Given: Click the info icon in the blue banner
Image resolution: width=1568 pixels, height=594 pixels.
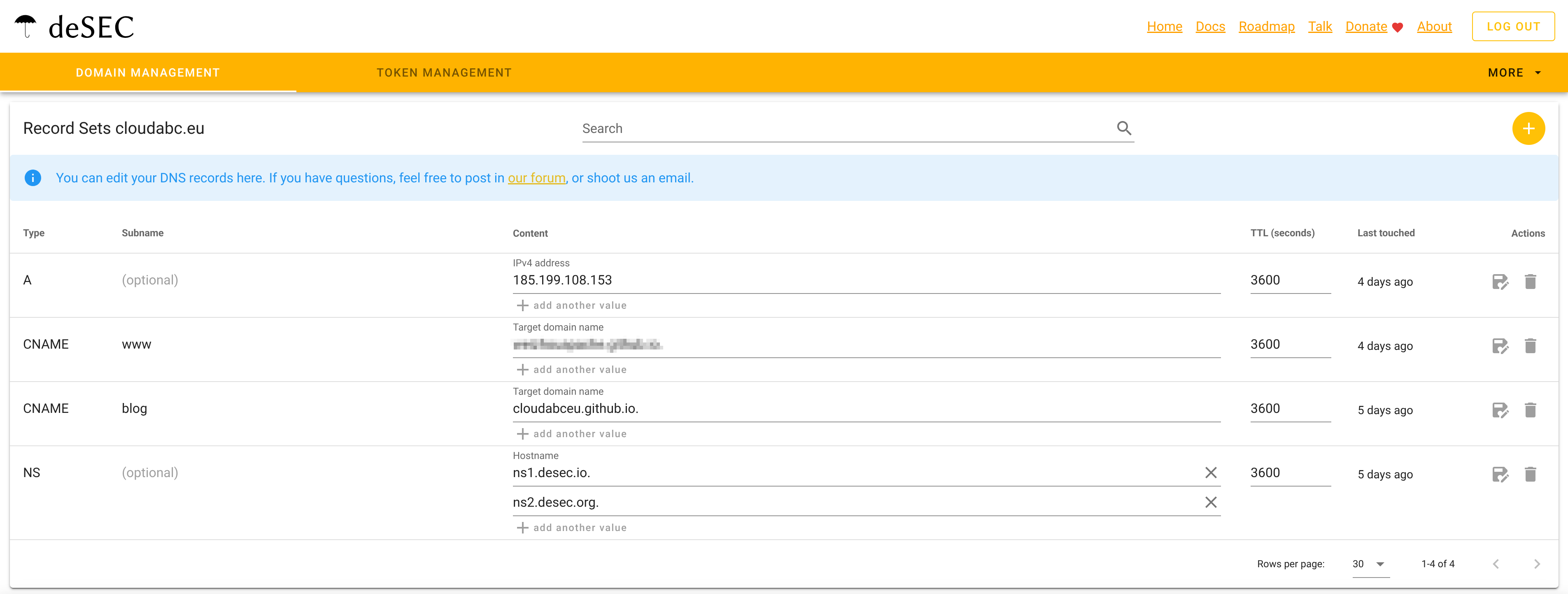Looking at the screenshot, I should pos(33,178).
